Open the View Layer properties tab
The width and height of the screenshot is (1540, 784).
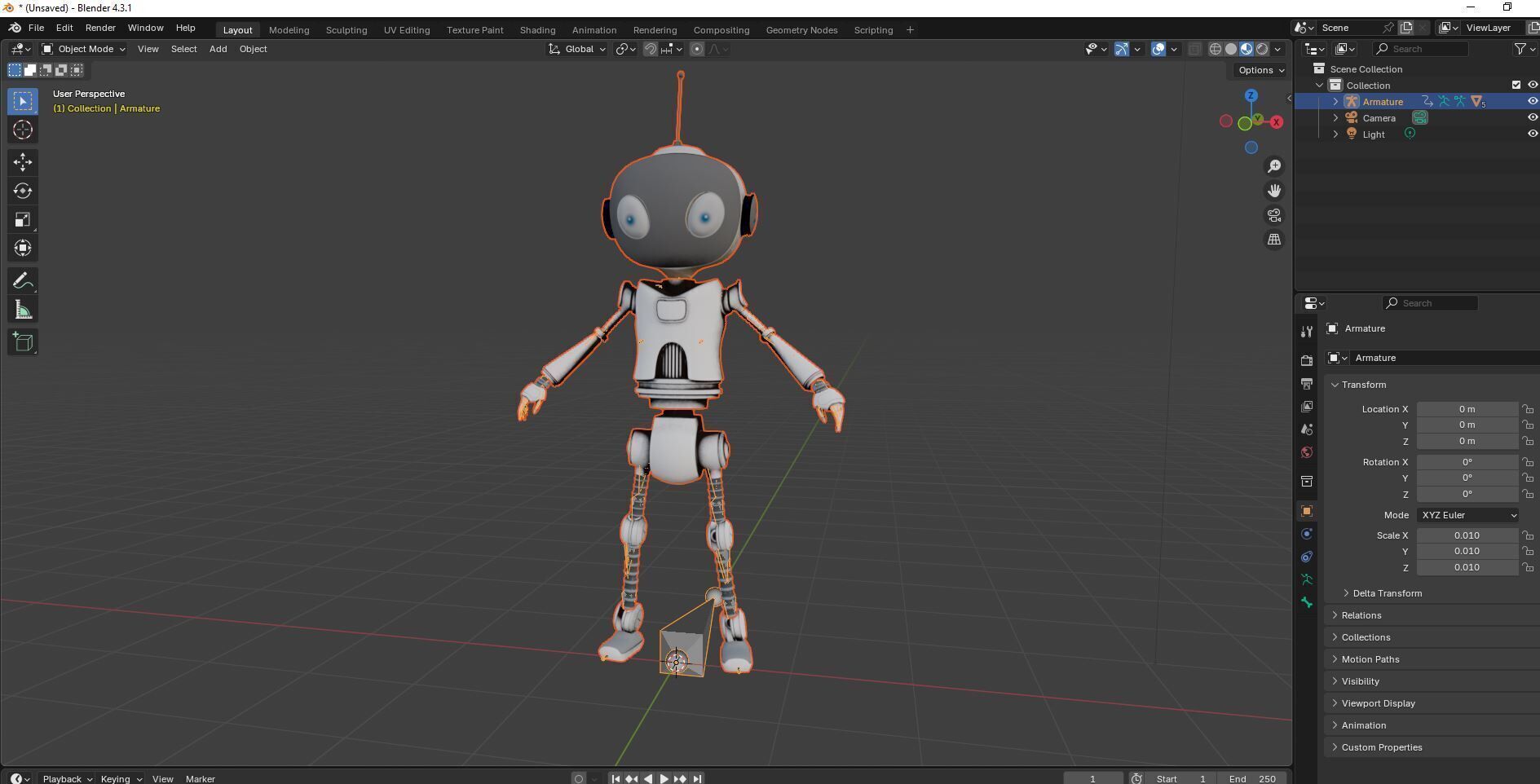click(x=1307, y=406)
